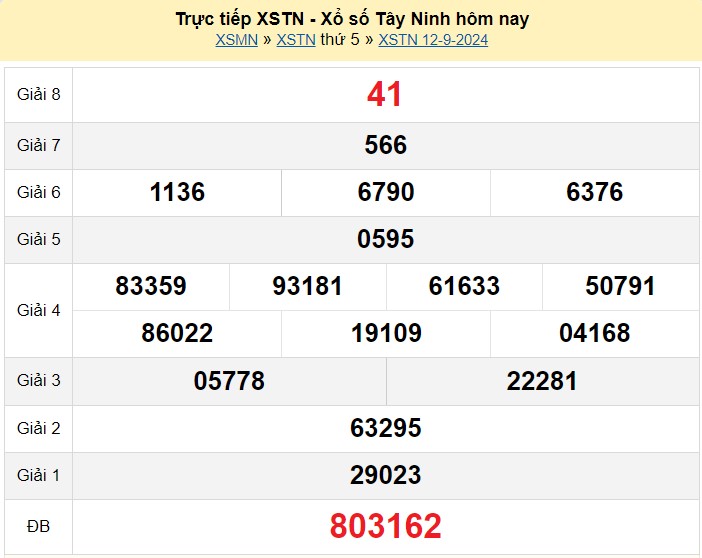The height and width of the screenshot is (558, 702).
Task: Click the Giải 6 number 6790
Action: (x=385, y=192)
